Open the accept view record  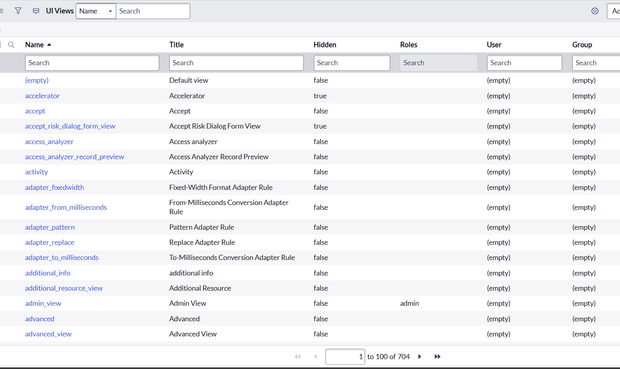[x=35, y=111]
